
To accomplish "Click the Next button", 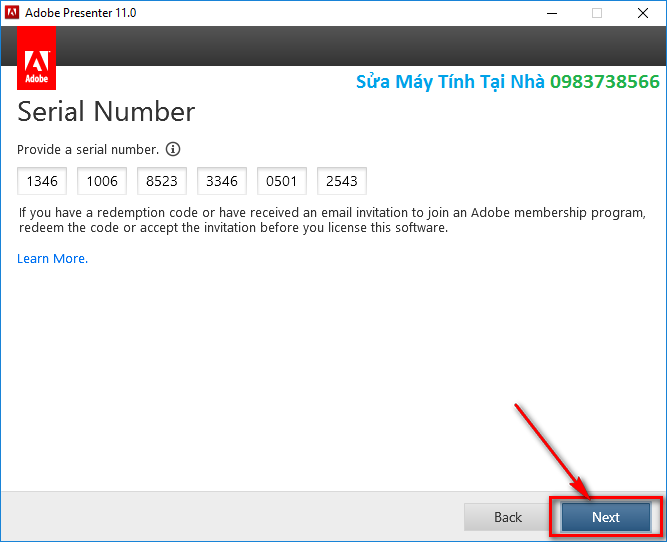I will coord(606,517).
